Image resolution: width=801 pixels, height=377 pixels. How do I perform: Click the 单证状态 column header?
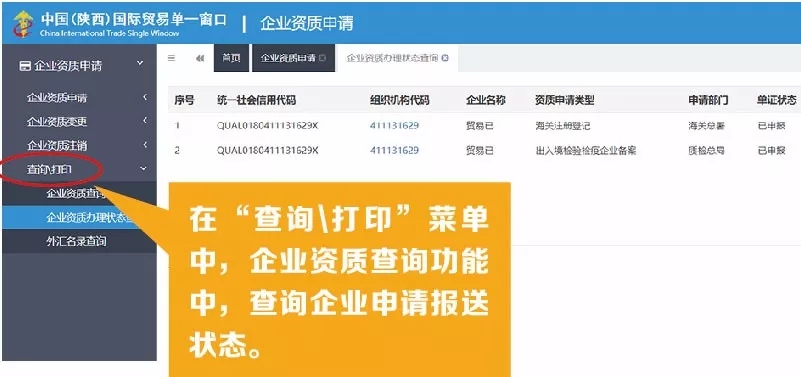[776, 101]
